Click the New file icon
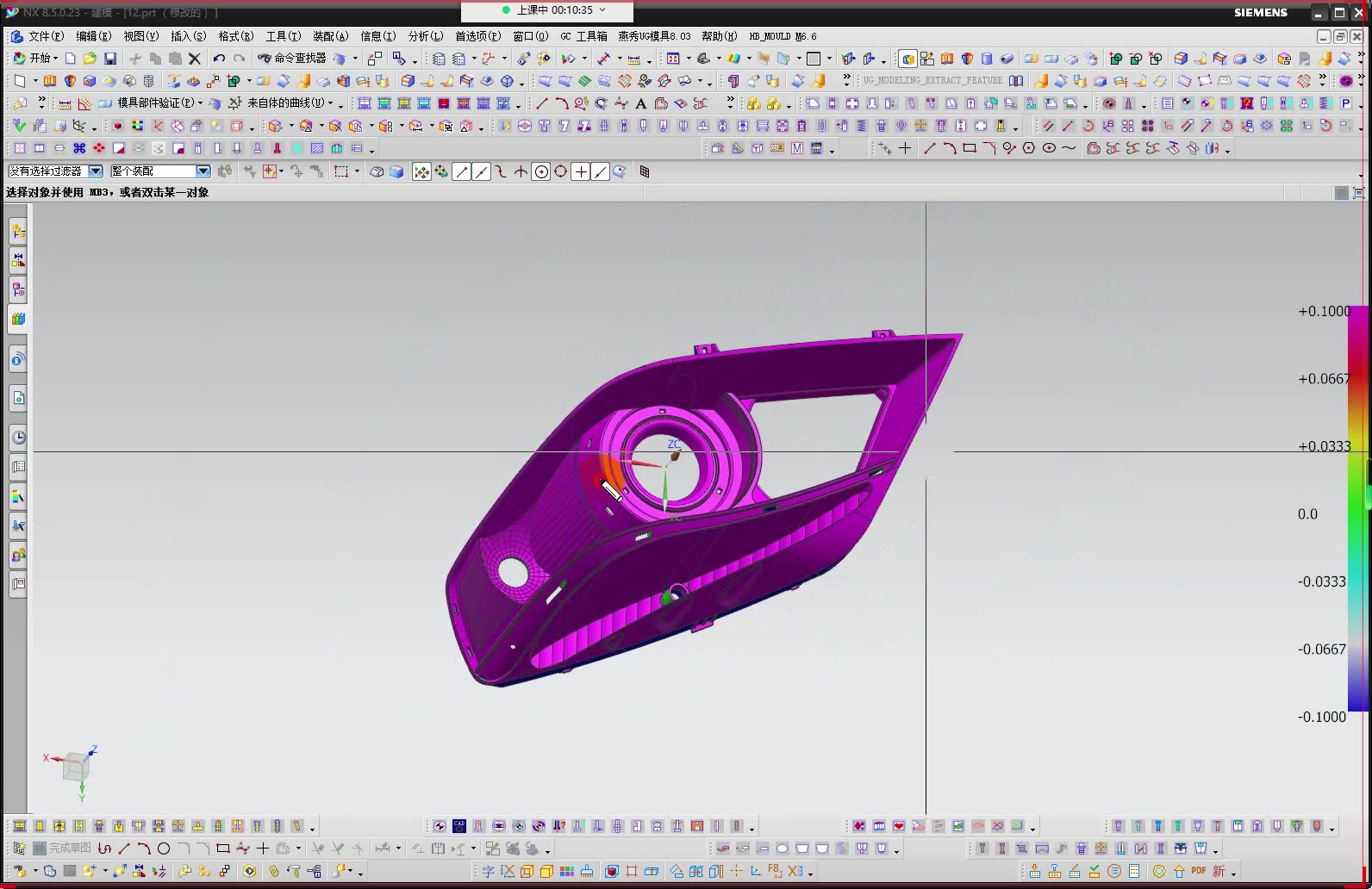The width and height of the screenshot is (1372, 889). (71, 59)
